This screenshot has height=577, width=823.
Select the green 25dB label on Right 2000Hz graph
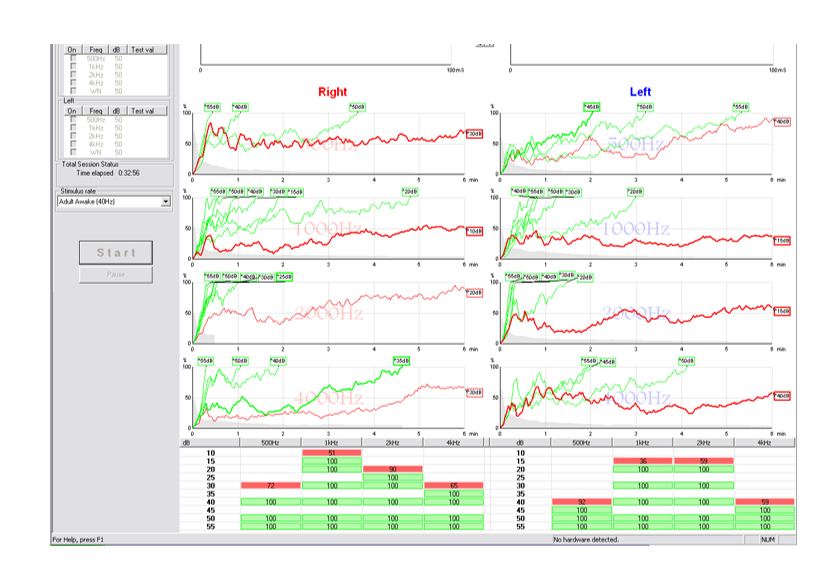284,277
